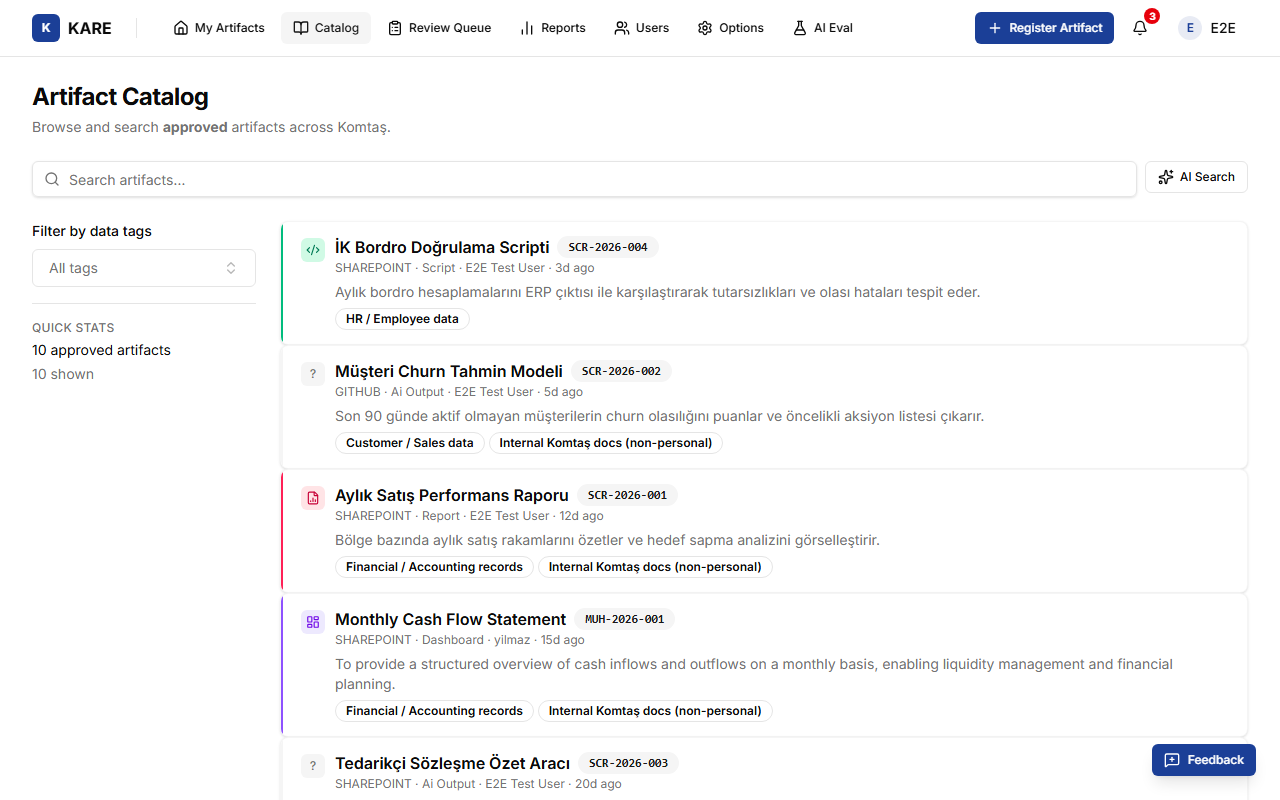
Task: Open the Feedback button
Action: pos(1204,760)
